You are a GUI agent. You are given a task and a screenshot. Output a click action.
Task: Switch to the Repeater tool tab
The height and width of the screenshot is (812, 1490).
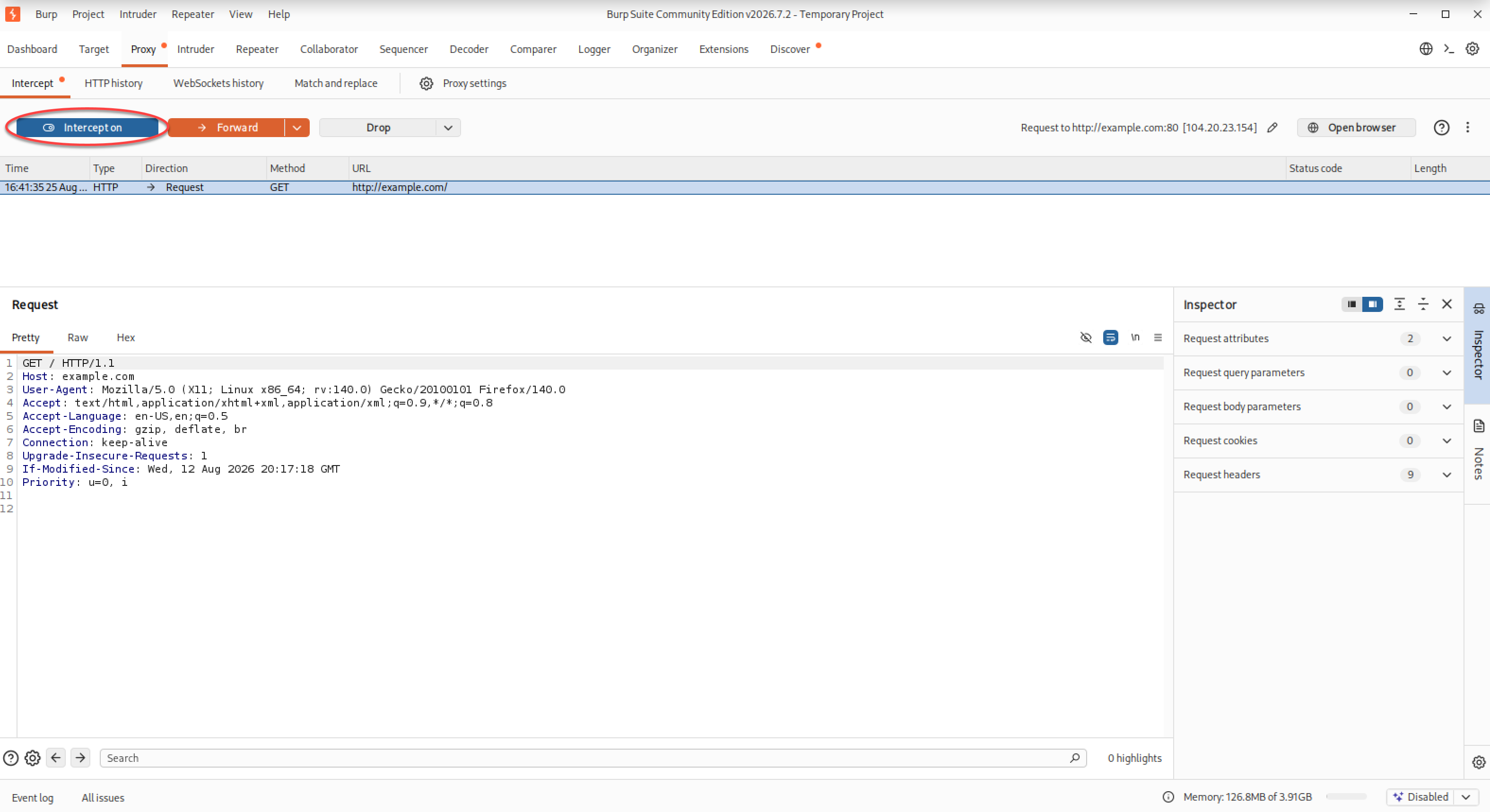coord(257,50)
